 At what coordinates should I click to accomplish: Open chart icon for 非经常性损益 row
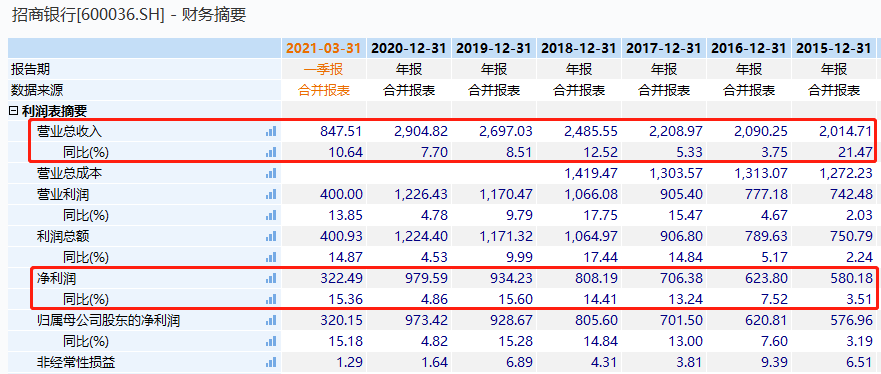click(x=271, y=363)
